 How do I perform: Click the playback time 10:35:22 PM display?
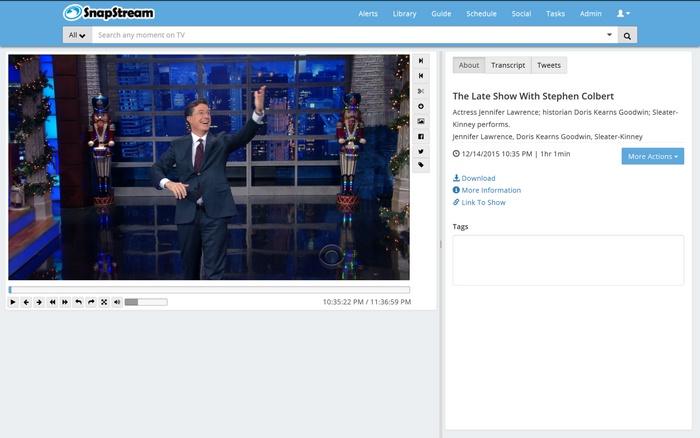click(x=343, y=302)
